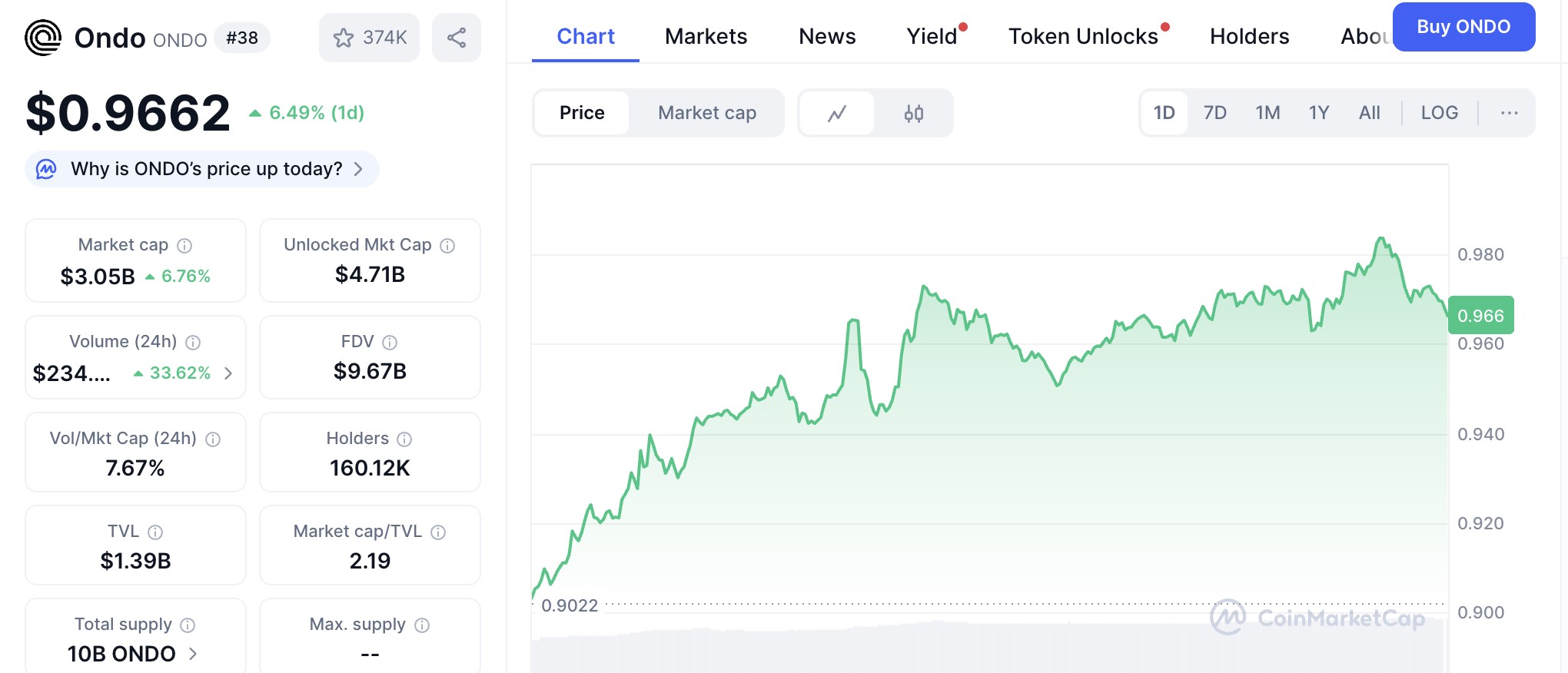Viewport: 1568px width, 673px height.
Task: Open TVL info icon tooltip
Action: click(155, 532)
